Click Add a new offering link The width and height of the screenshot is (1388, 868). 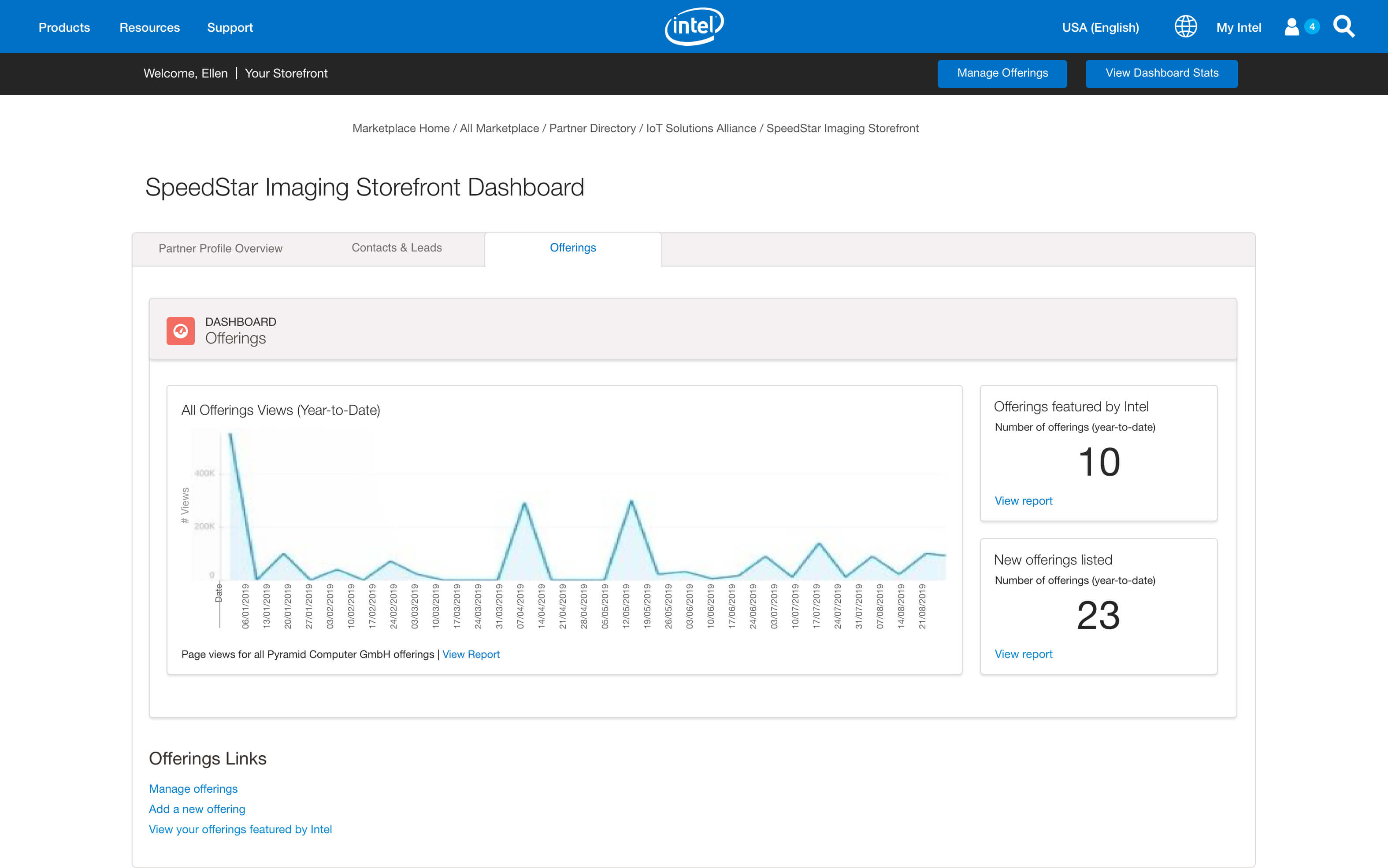pyautogui.click(x=197, y=809)
